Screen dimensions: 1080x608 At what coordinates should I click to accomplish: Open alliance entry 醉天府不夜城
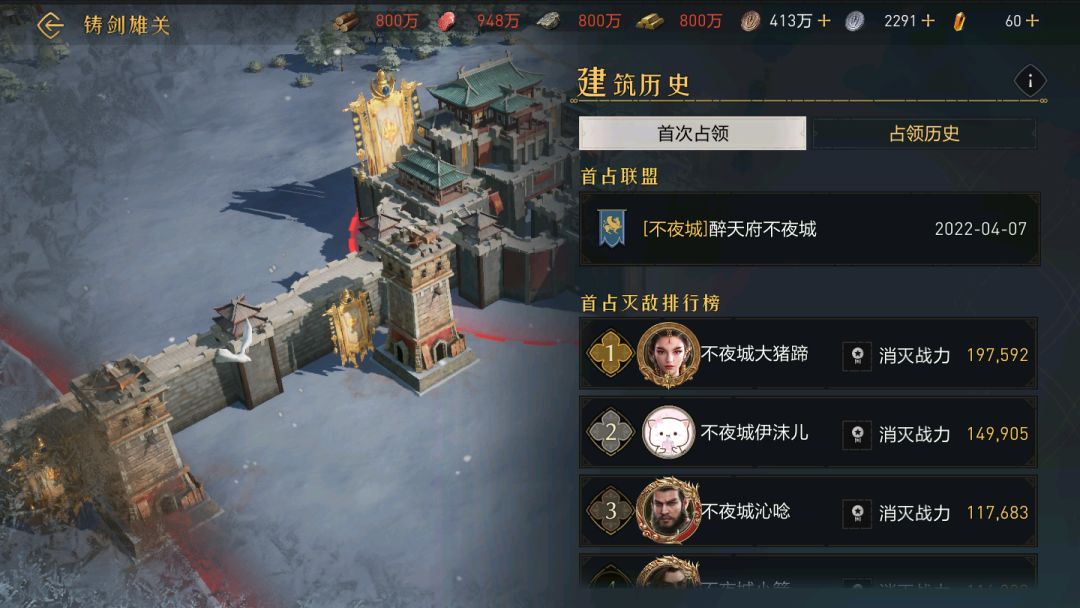[810, 229]
